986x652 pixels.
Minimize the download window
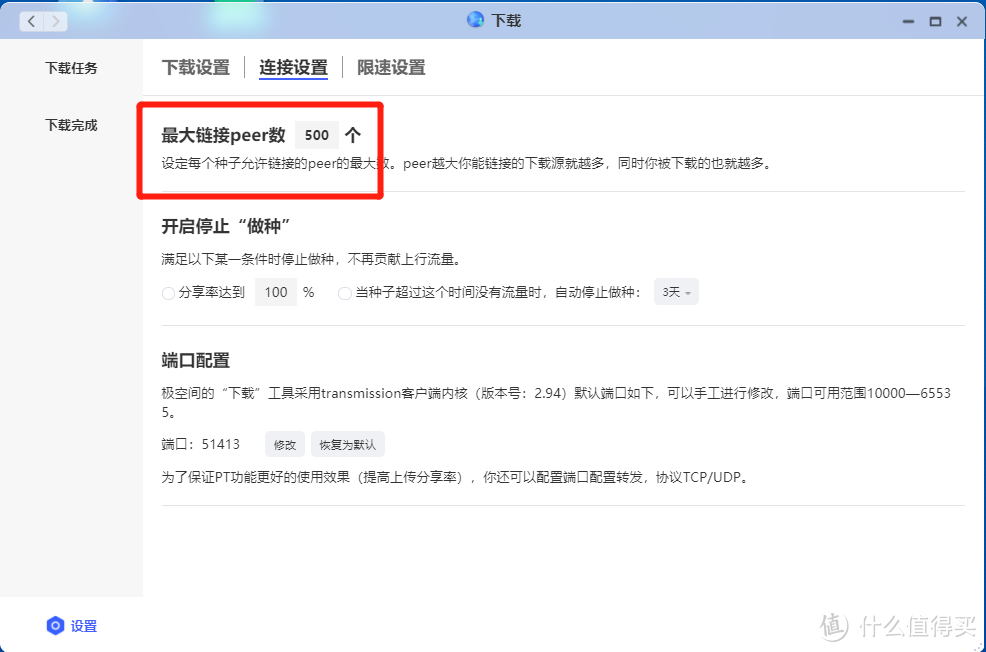(908, 21)
